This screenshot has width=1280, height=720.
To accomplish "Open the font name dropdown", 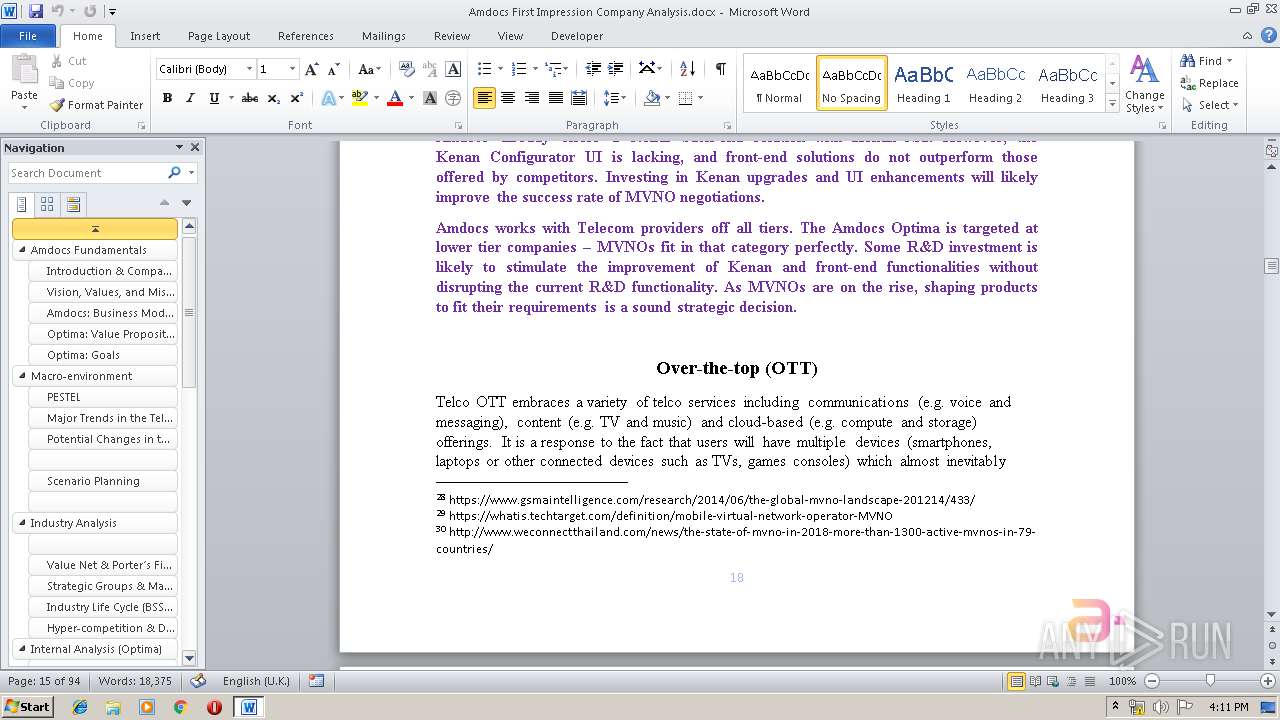I will click(x=249, y=69).
